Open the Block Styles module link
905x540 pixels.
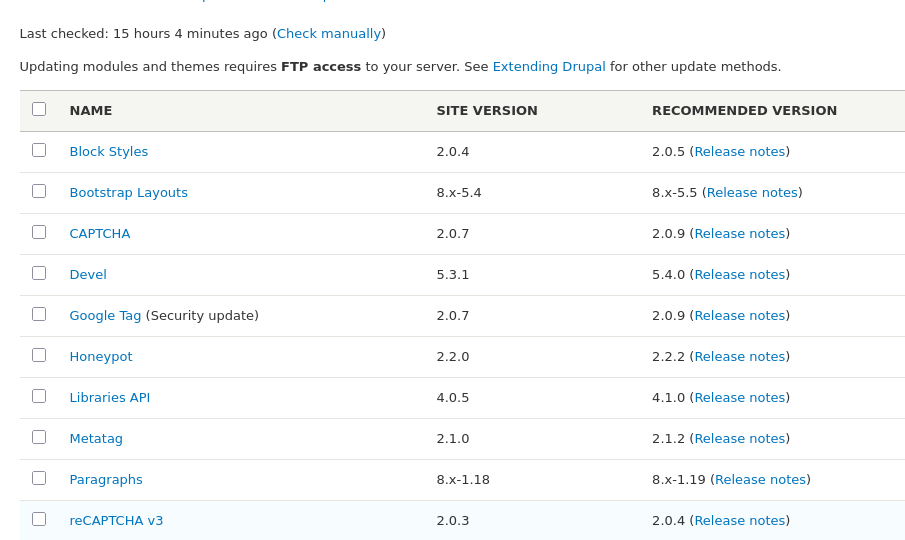(x=108, y=151)
